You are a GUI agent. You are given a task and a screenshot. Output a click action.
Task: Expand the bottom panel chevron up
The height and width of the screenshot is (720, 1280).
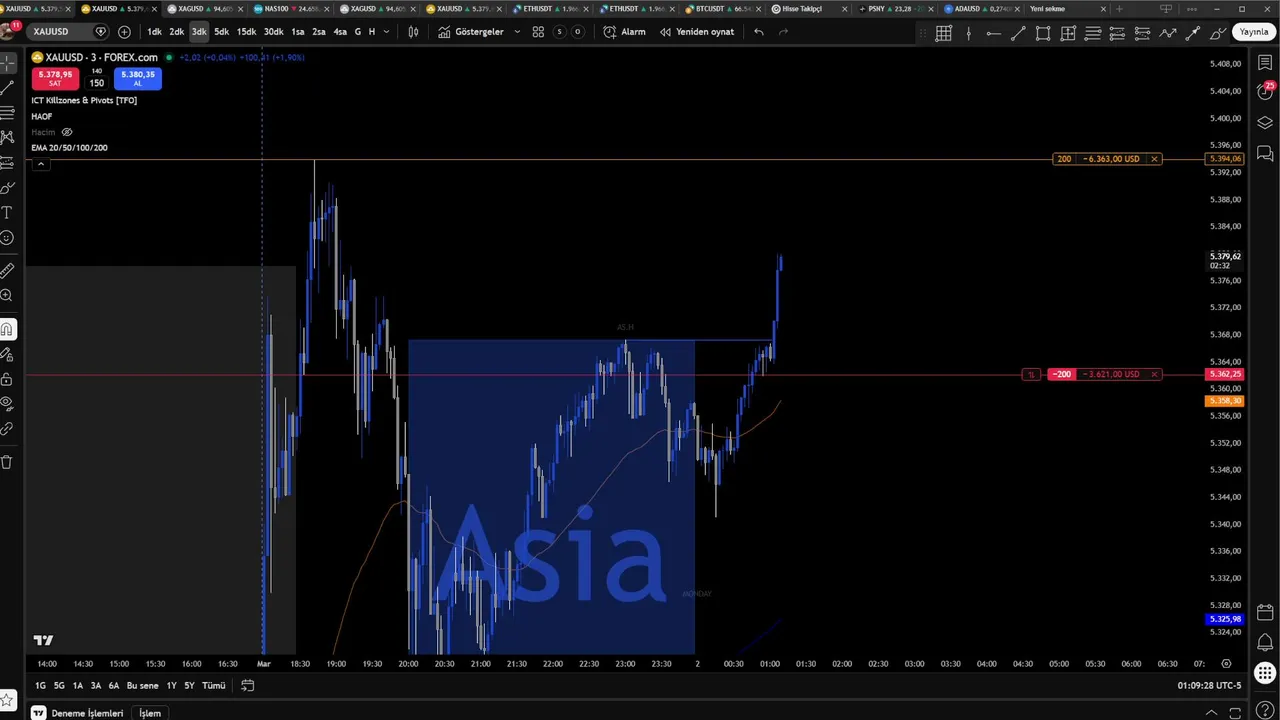1212,713
